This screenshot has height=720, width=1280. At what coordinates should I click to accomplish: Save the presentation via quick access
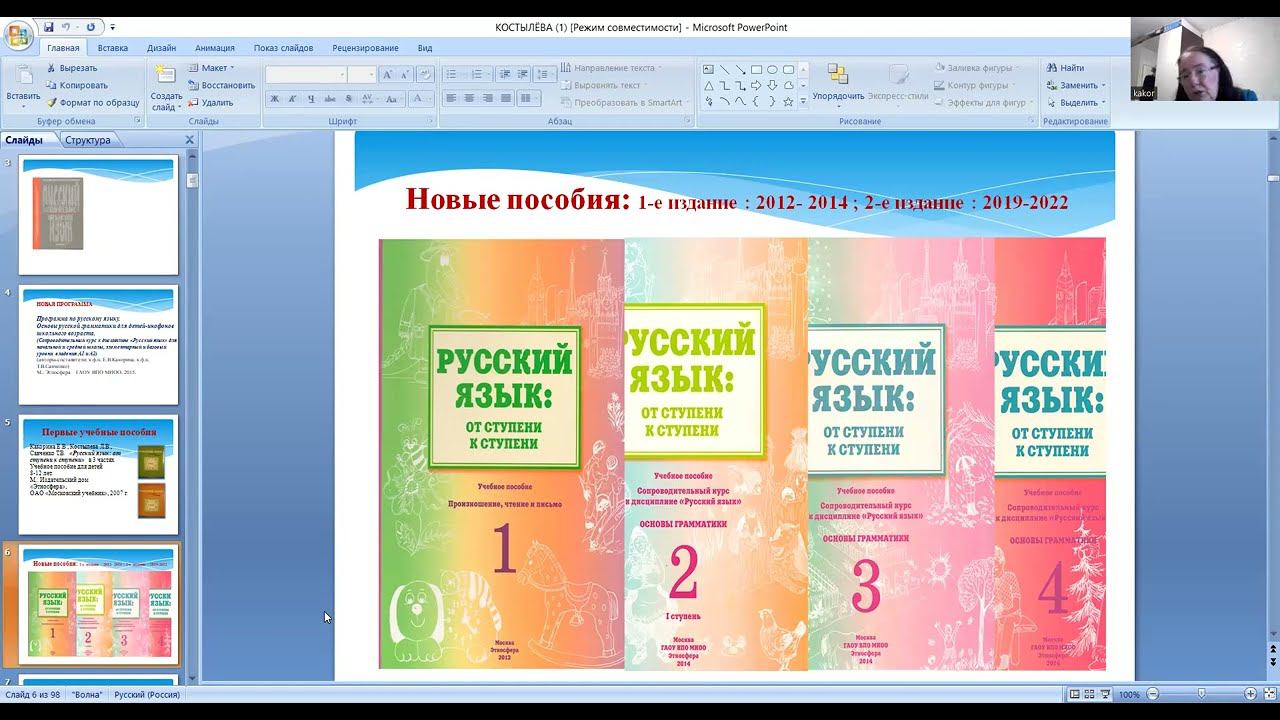coord(48,27)
